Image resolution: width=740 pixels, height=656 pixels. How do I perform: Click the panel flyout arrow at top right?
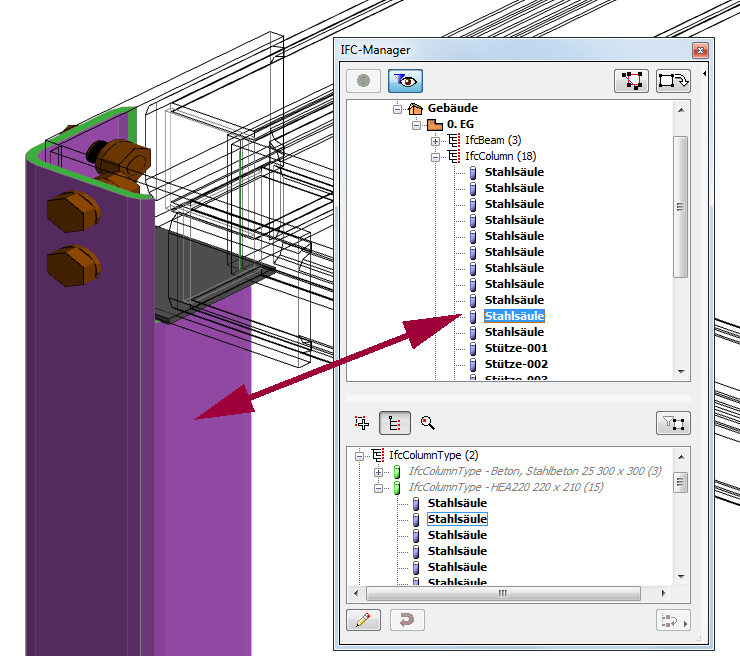(705, 74)
